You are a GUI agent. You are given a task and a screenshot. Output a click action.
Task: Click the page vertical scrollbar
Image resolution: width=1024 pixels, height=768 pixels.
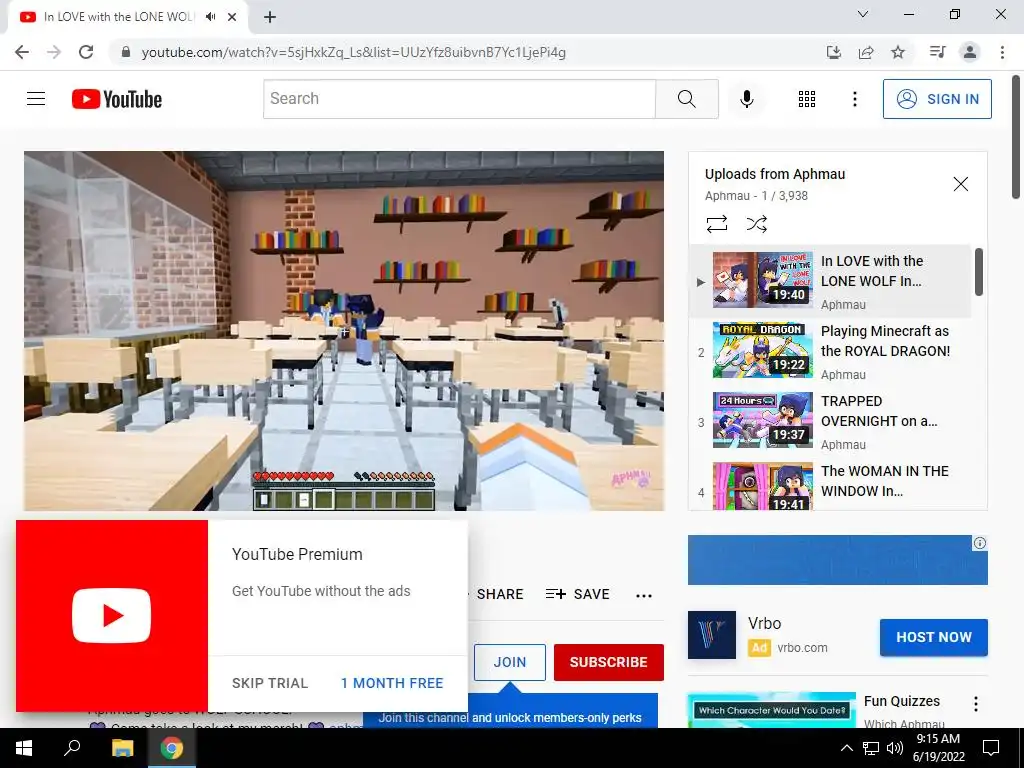click(x=1016, y=137)
